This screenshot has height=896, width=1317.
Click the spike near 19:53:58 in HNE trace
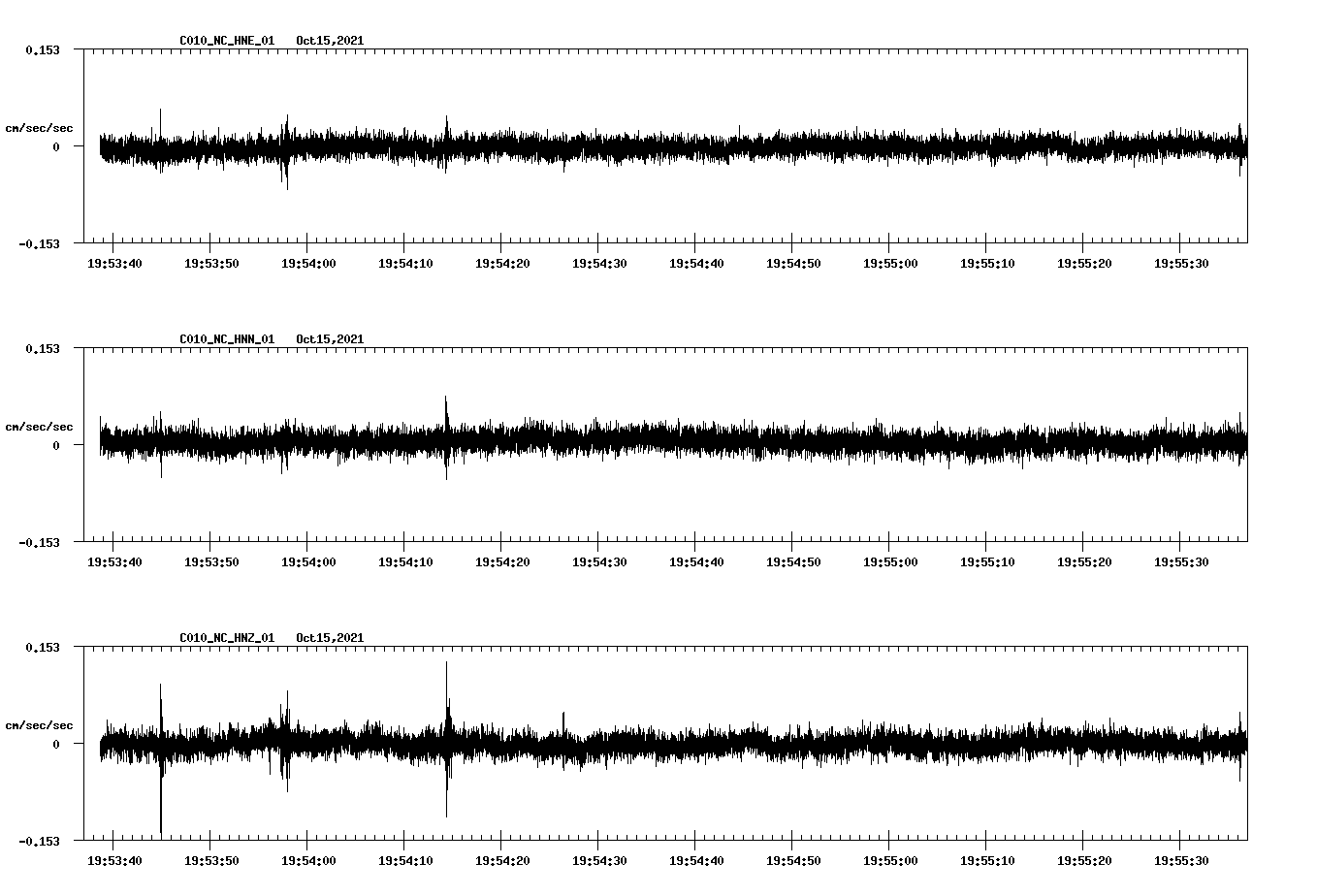tap(286, 179)
